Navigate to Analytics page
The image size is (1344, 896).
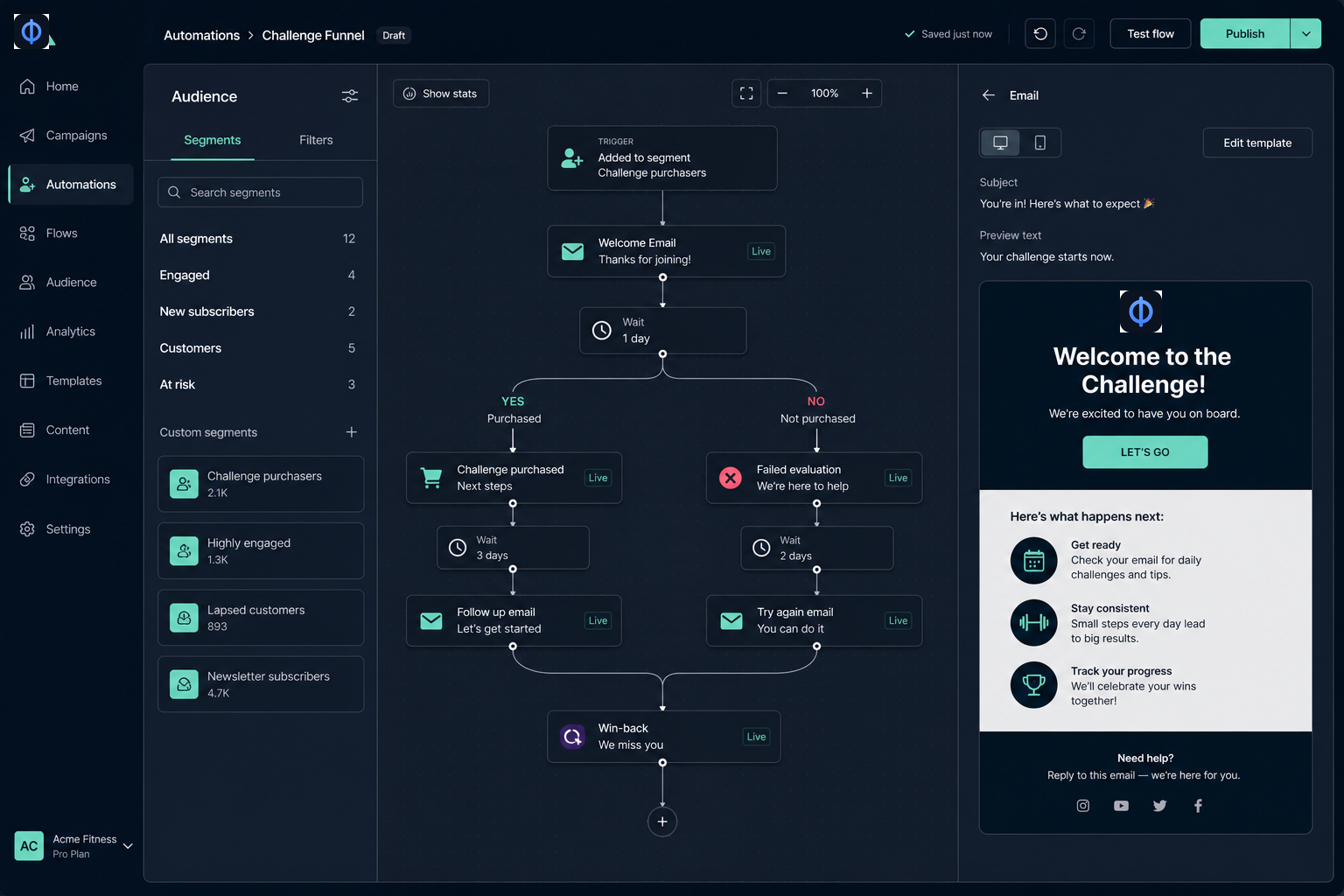tap(71, 332)
